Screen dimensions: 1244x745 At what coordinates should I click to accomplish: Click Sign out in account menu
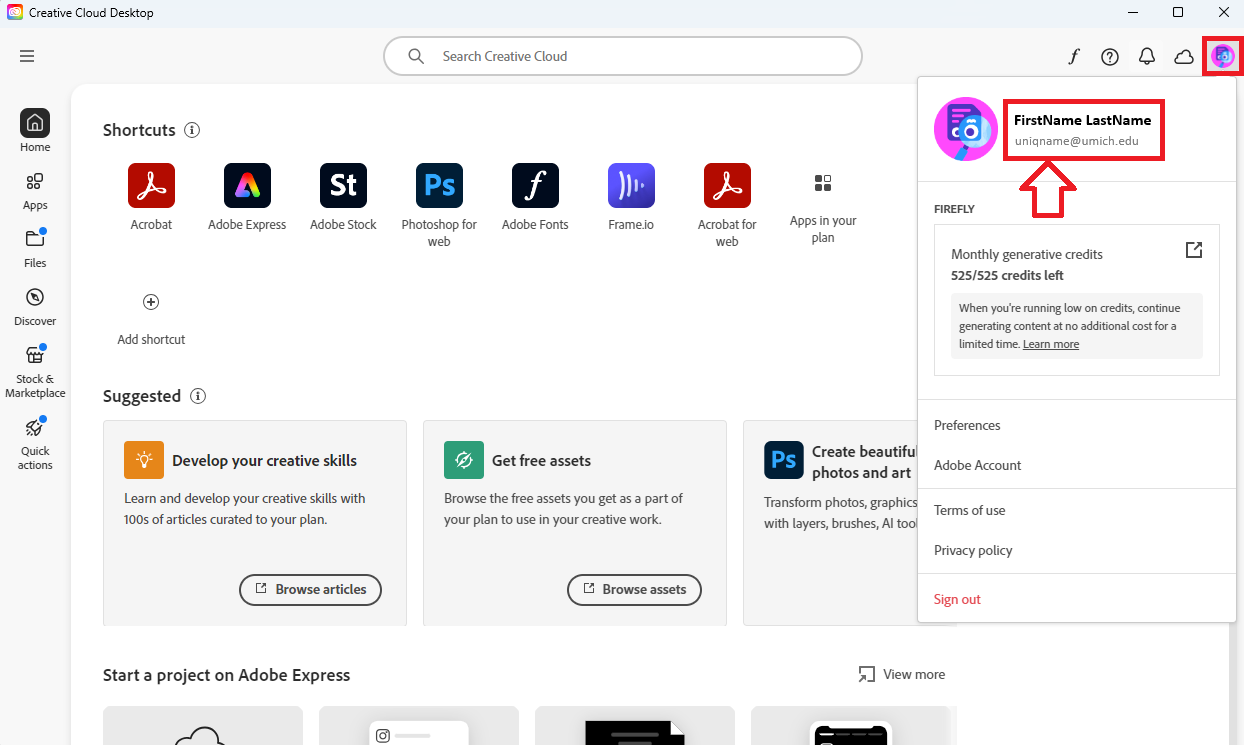click(957, 599)
